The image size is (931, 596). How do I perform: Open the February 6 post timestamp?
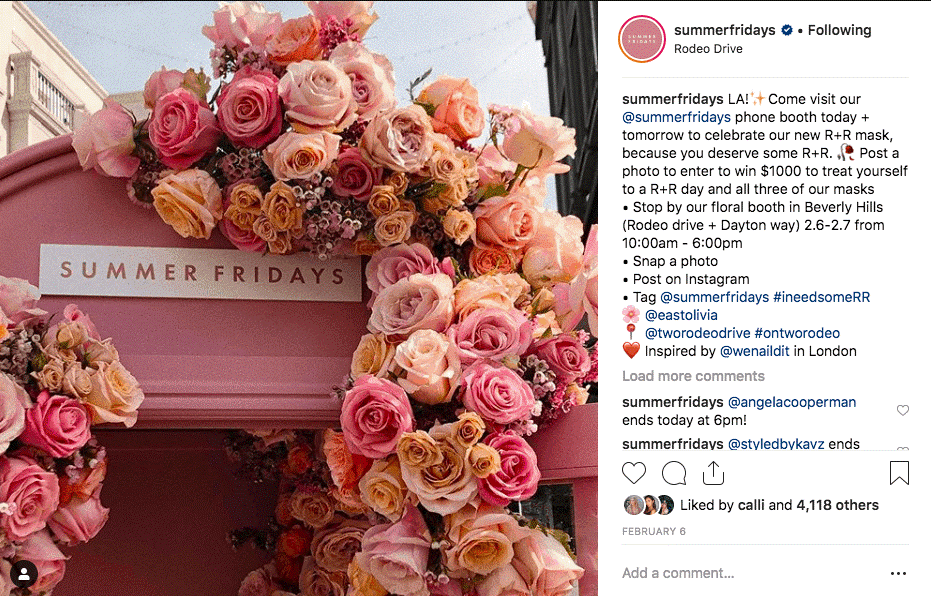tap(654, 531)
